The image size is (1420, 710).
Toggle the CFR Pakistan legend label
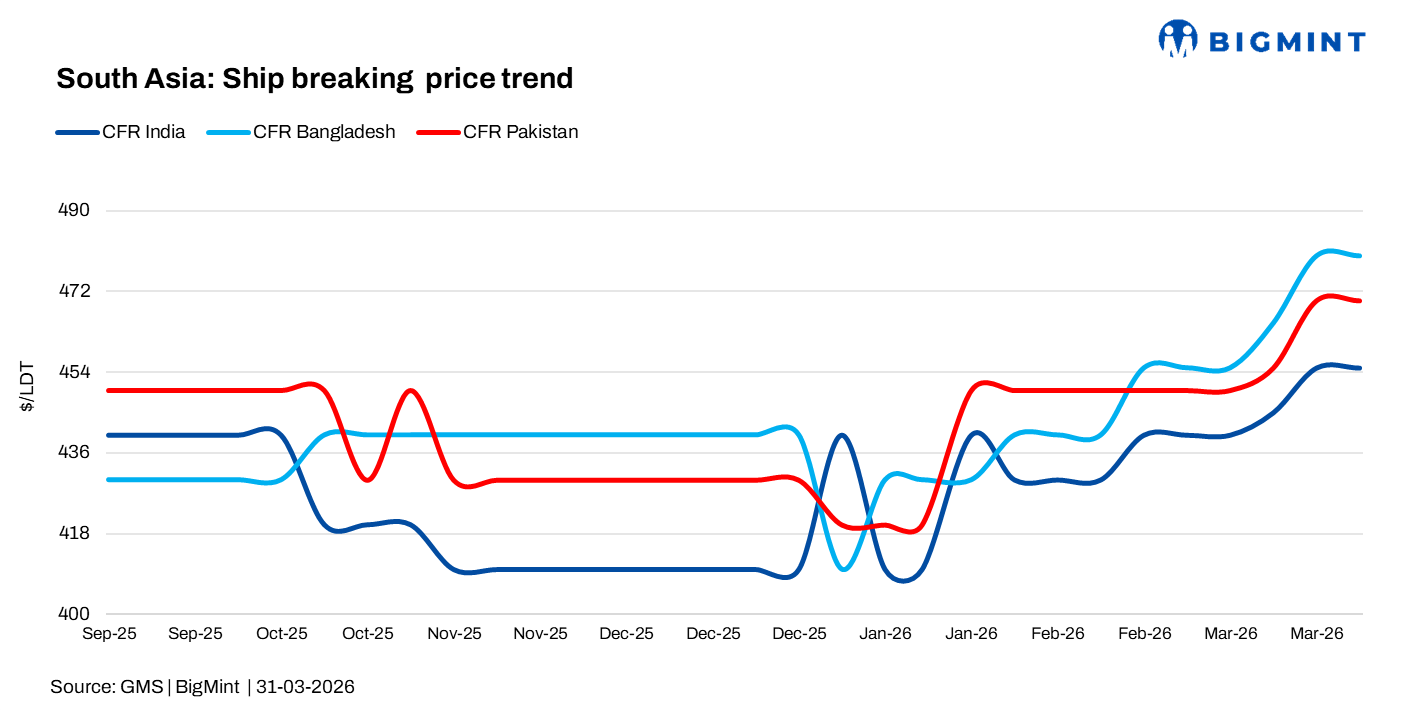pos(521,132)
